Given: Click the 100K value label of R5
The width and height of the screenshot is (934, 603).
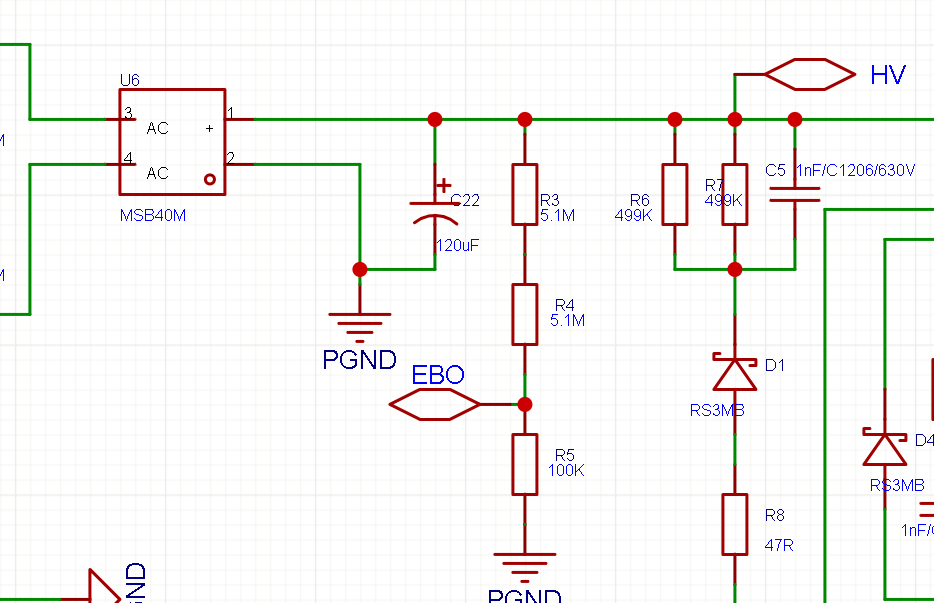Looking at the screenshot, I should [x=566, y=470].
